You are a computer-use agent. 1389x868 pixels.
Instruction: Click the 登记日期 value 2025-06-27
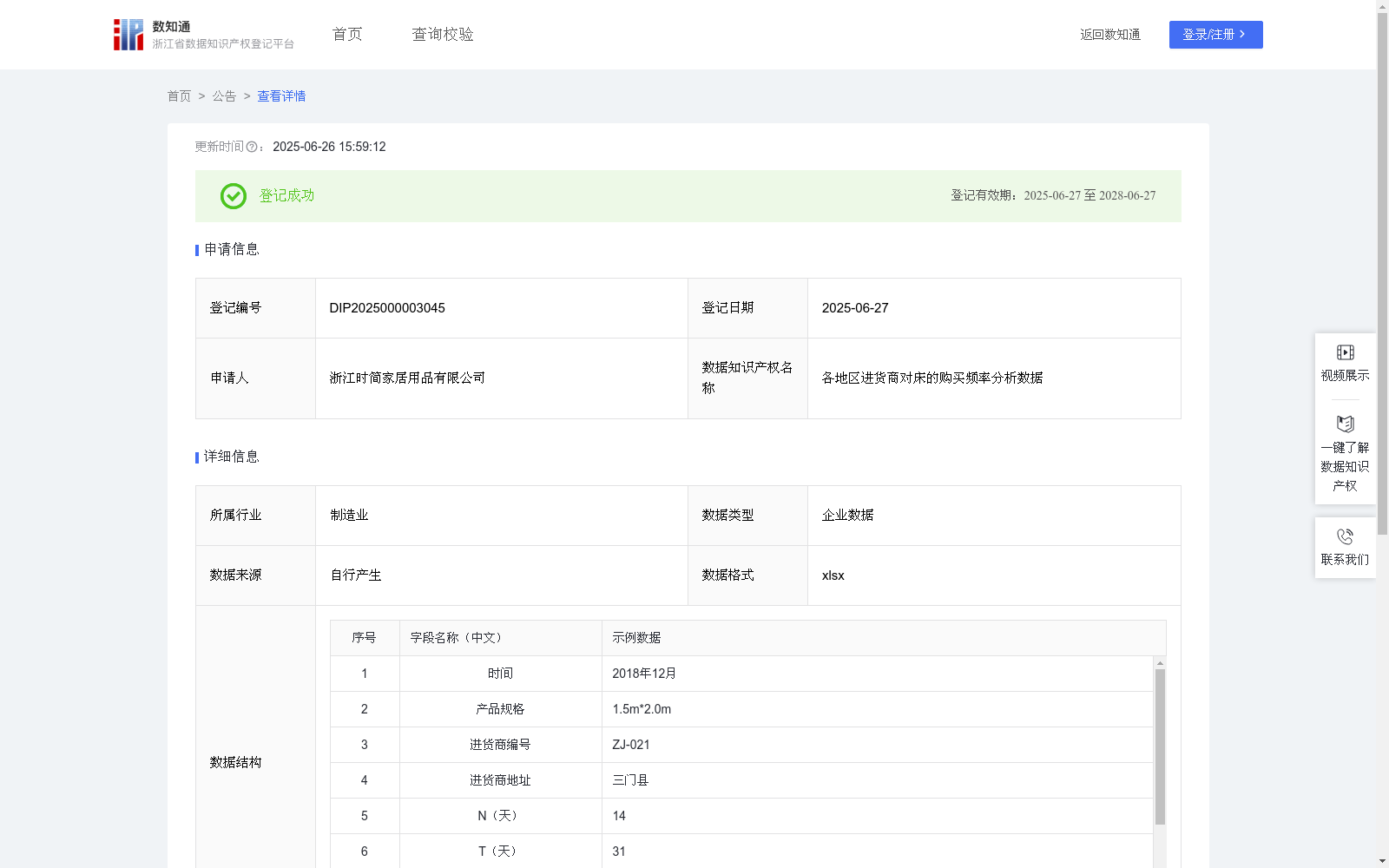point(855,308)
